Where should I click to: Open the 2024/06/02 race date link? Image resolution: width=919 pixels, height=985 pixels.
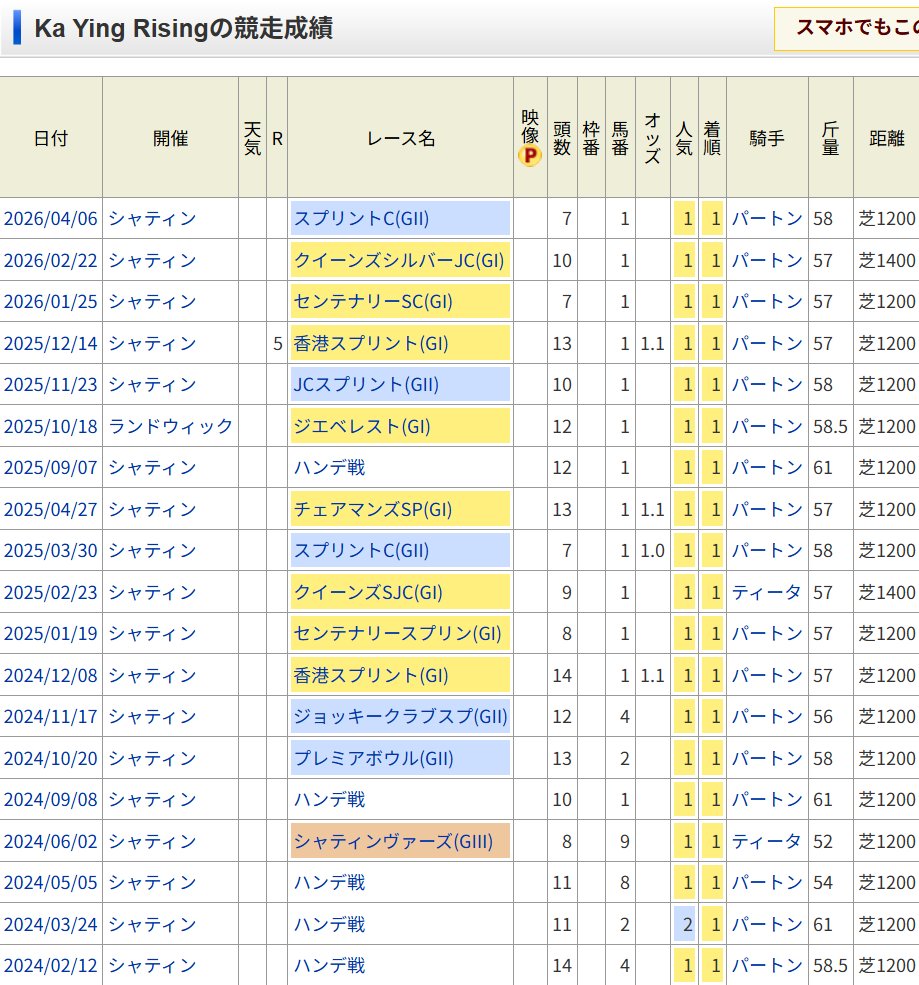[51, 841]
